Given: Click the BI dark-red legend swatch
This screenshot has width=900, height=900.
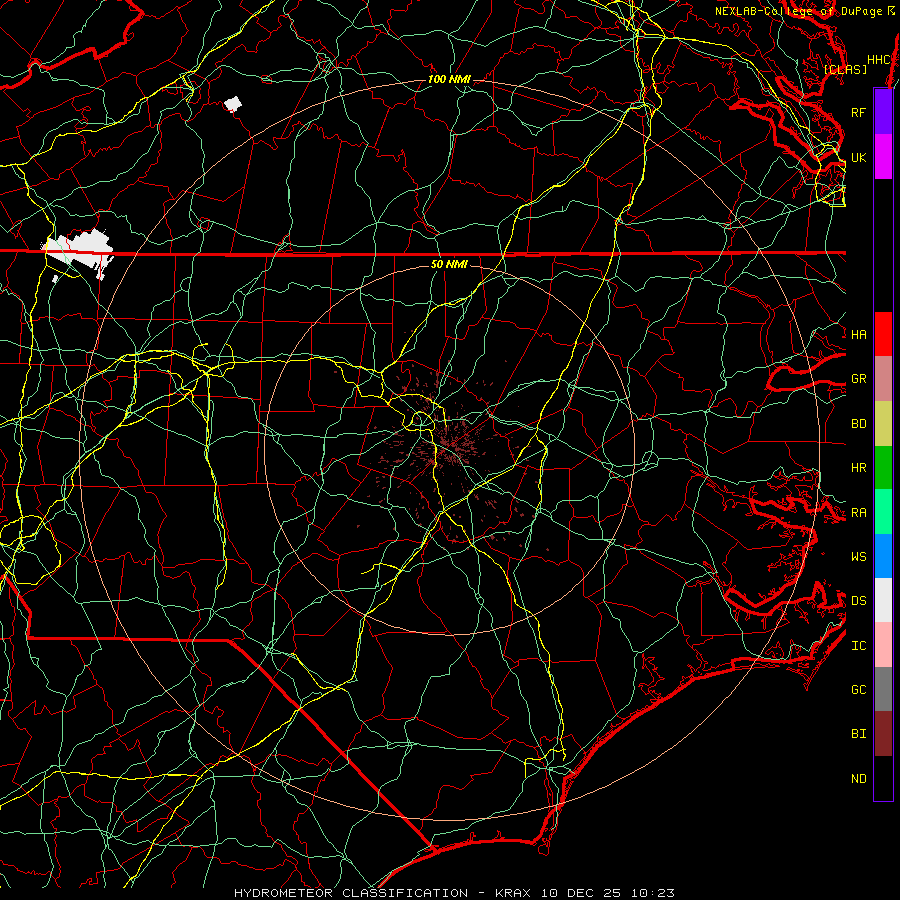Looking at the screenshot, I should (883, 734).
